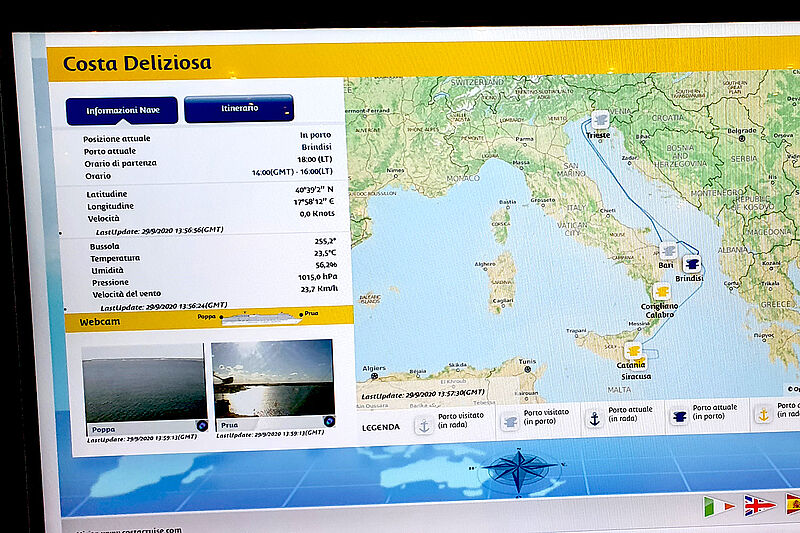This screenshot has width=800, height=533.
Task: Click the Siracusa label on map
Action: point(636,376)
